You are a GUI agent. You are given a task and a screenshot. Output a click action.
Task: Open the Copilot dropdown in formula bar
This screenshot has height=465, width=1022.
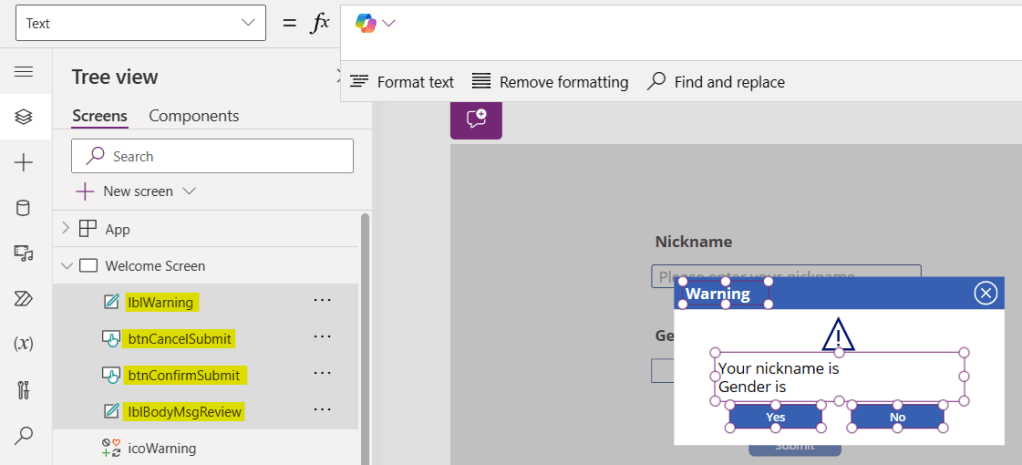[376, 23]
